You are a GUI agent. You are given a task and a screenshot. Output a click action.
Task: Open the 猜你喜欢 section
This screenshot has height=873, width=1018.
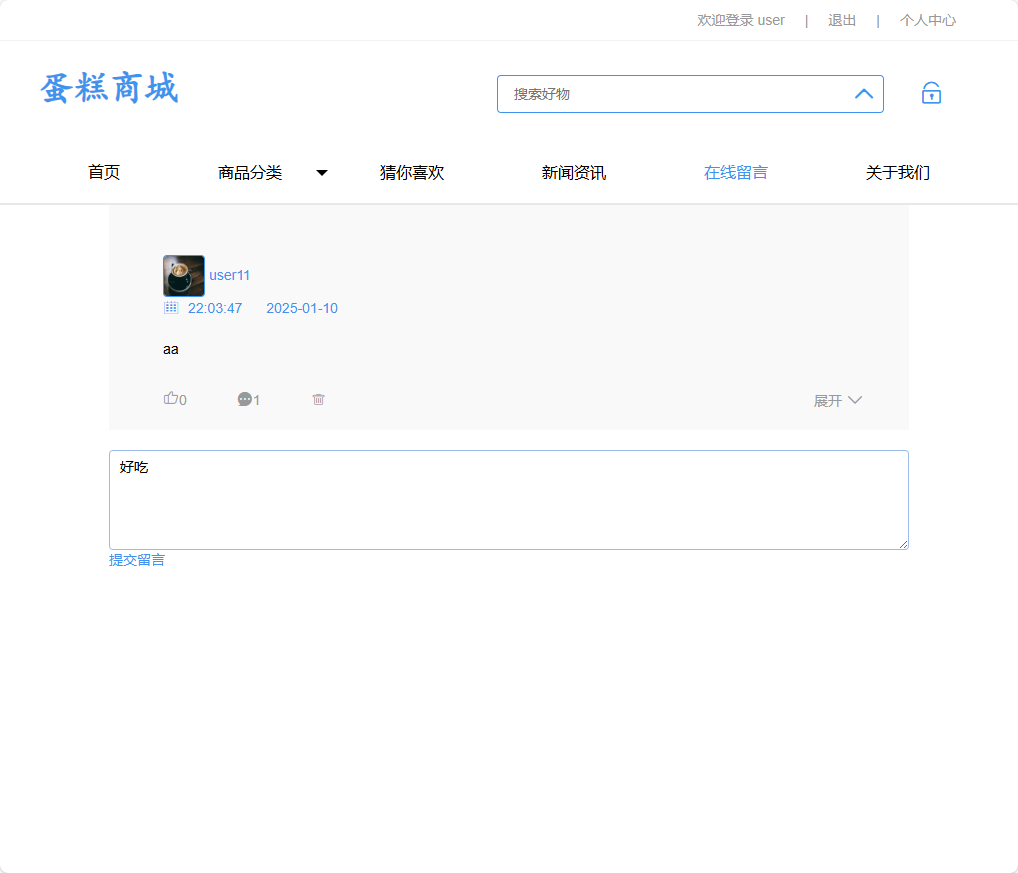pyautogui.click(x=412, y=172)
